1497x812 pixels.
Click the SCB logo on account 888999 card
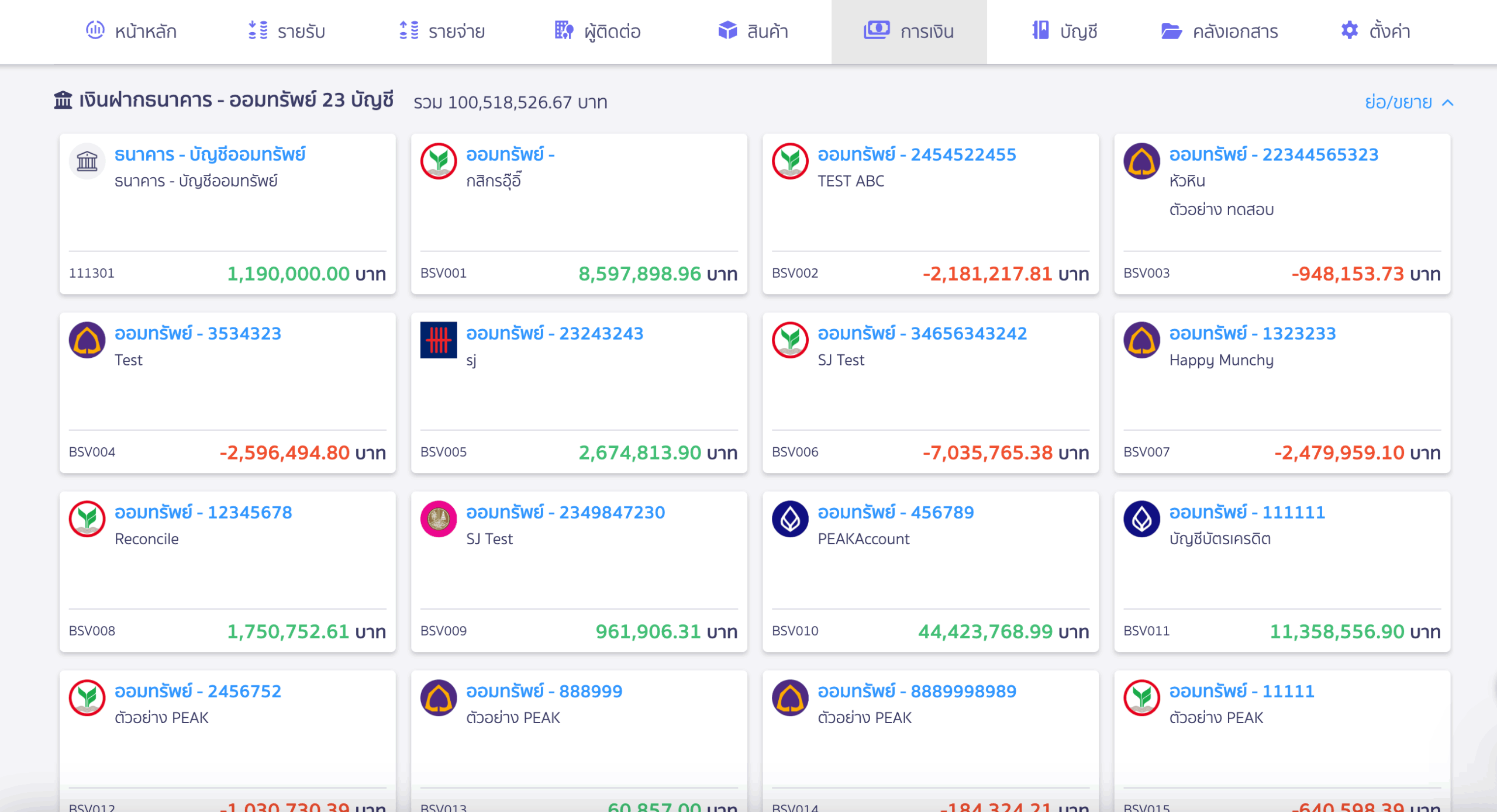439,697
